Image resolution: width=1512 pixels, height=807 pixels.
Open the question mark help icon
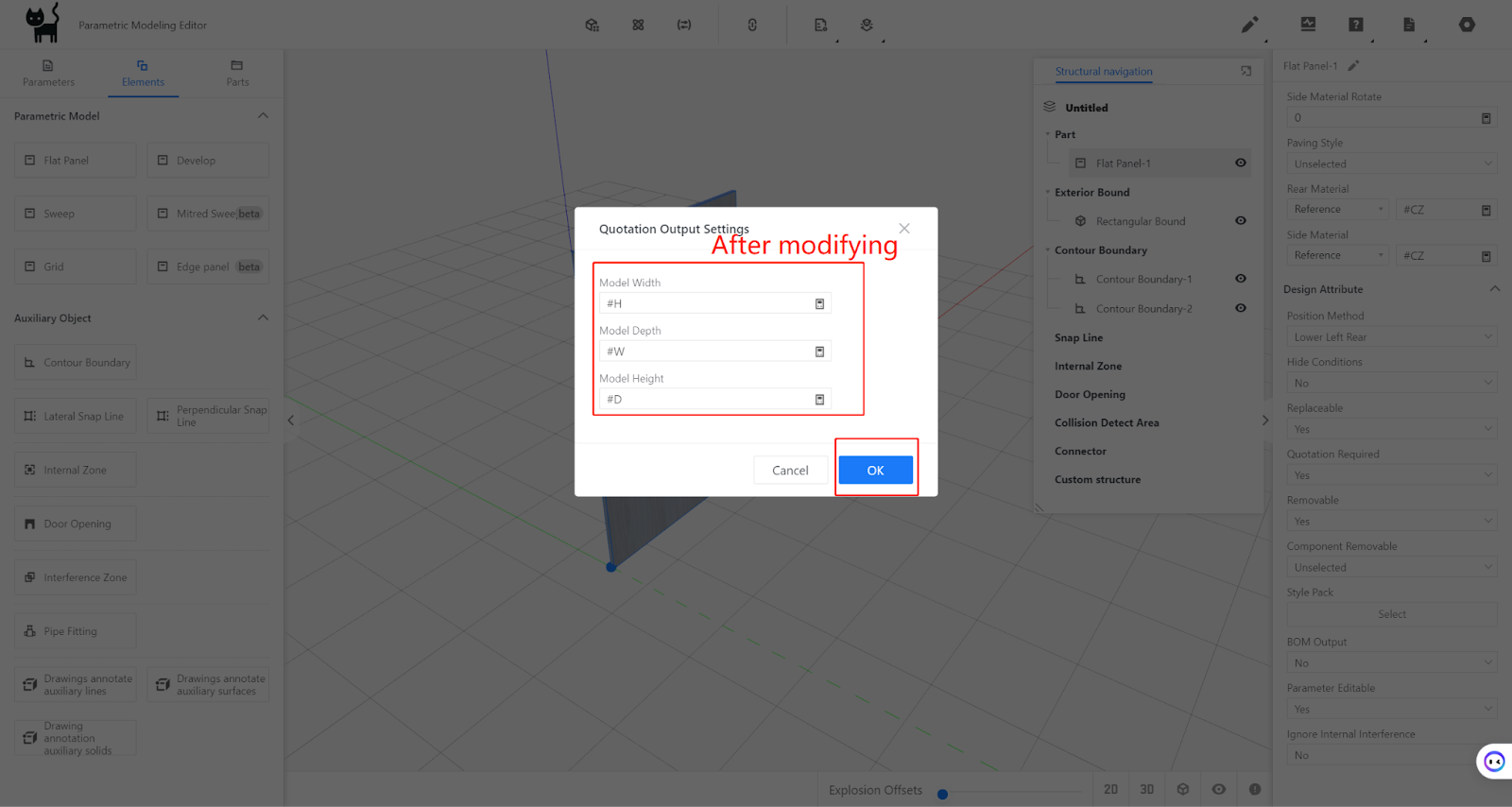(x=1356, y=25)
